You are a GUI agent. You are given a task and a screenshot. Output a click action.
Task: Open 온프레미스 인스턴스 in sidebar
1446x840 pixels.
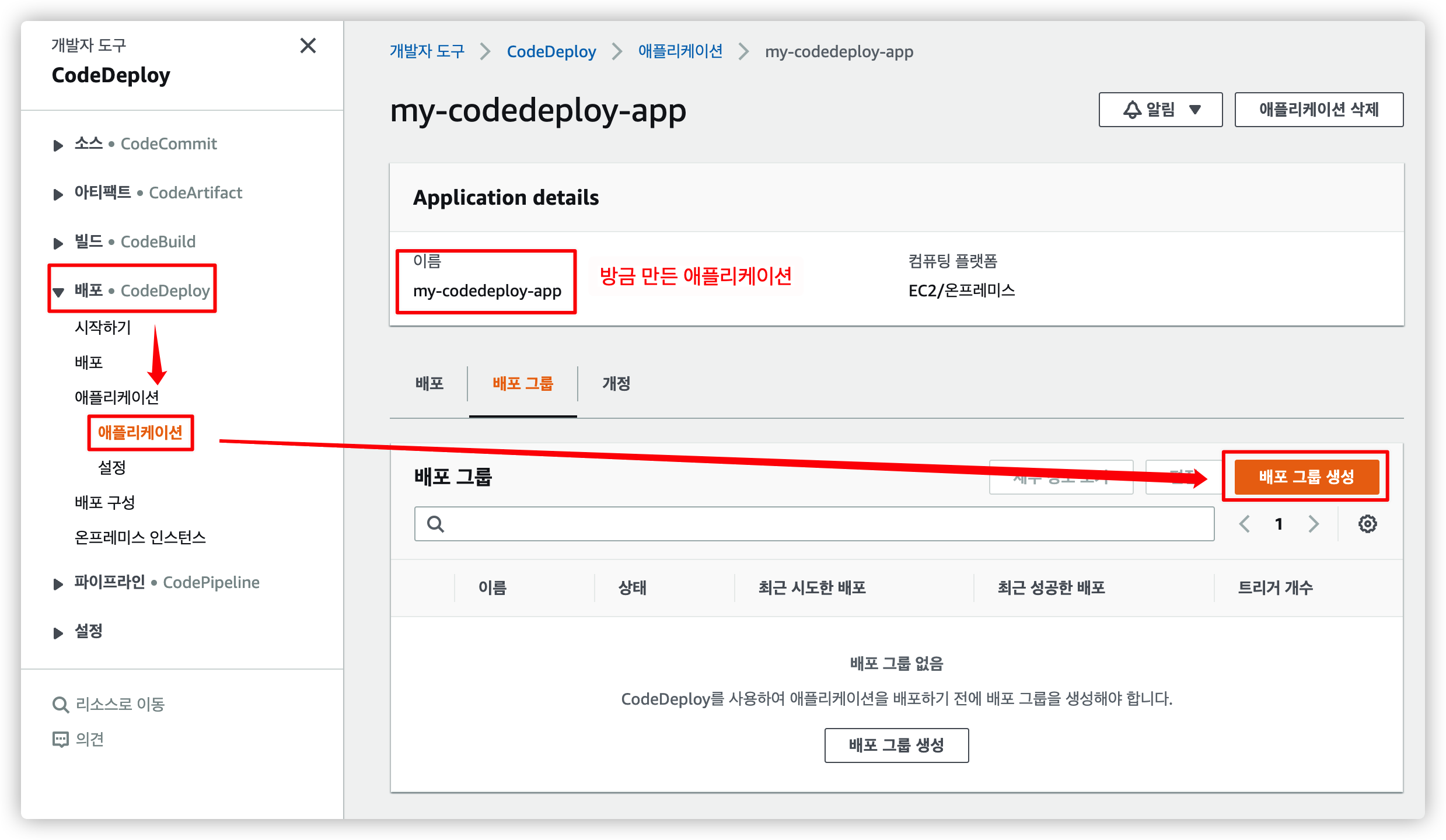tap(140, 537)
